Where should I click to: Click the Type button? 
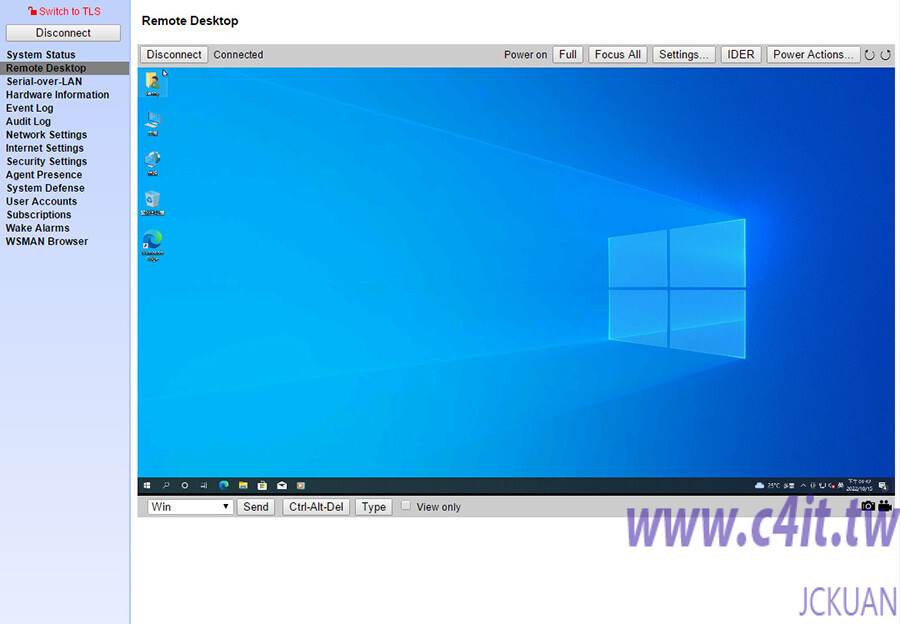pyautogui.click(x=374, y=507)
